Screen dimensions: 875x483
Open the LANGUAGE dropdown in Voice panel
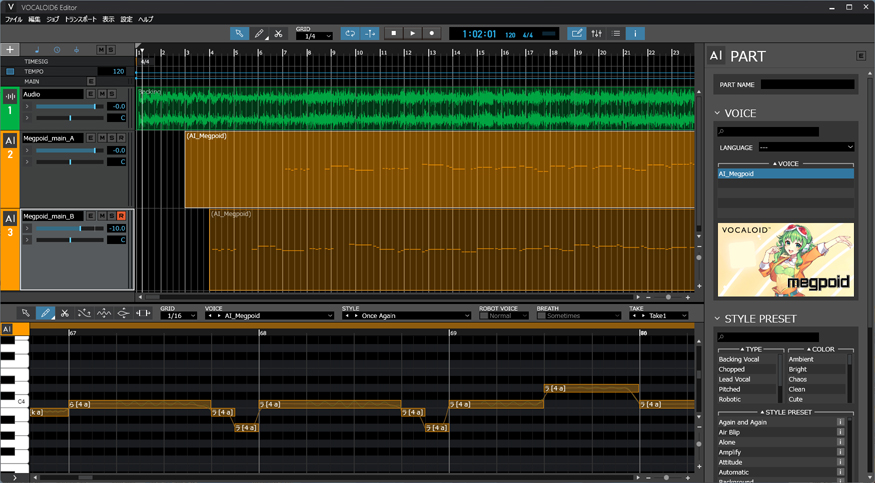pyautogui.click(x=806, y=147)
